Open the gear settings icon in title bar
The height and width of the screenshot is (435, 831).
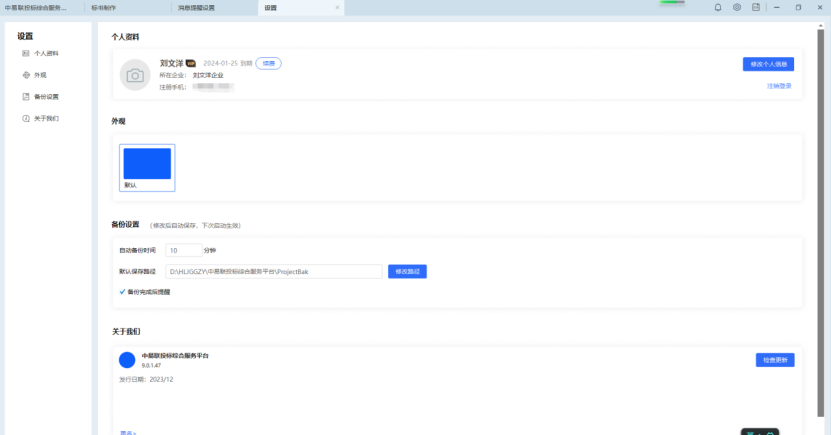(737, 7)
